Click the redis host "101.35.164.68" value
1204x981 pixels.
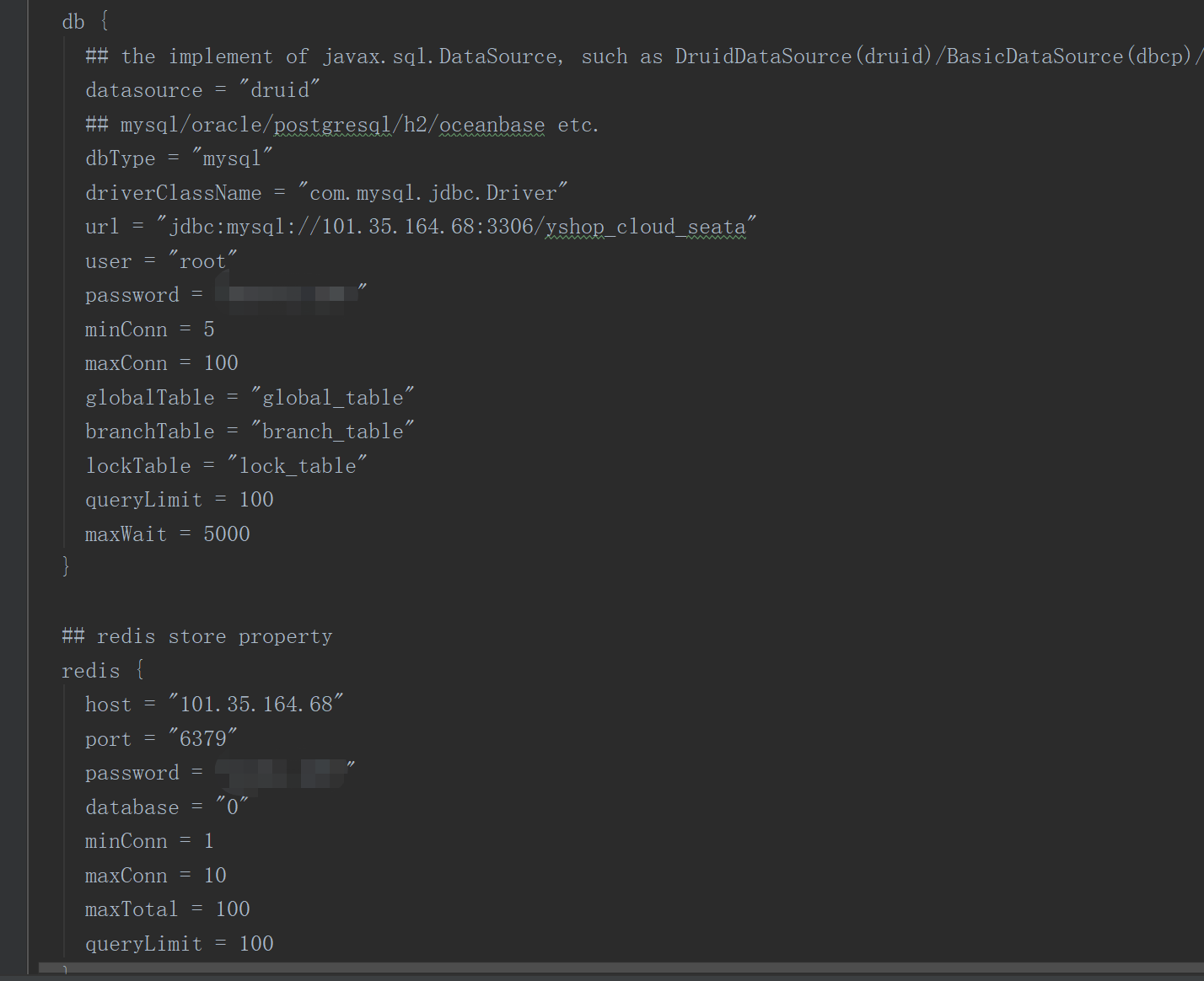tap(256, 705)
